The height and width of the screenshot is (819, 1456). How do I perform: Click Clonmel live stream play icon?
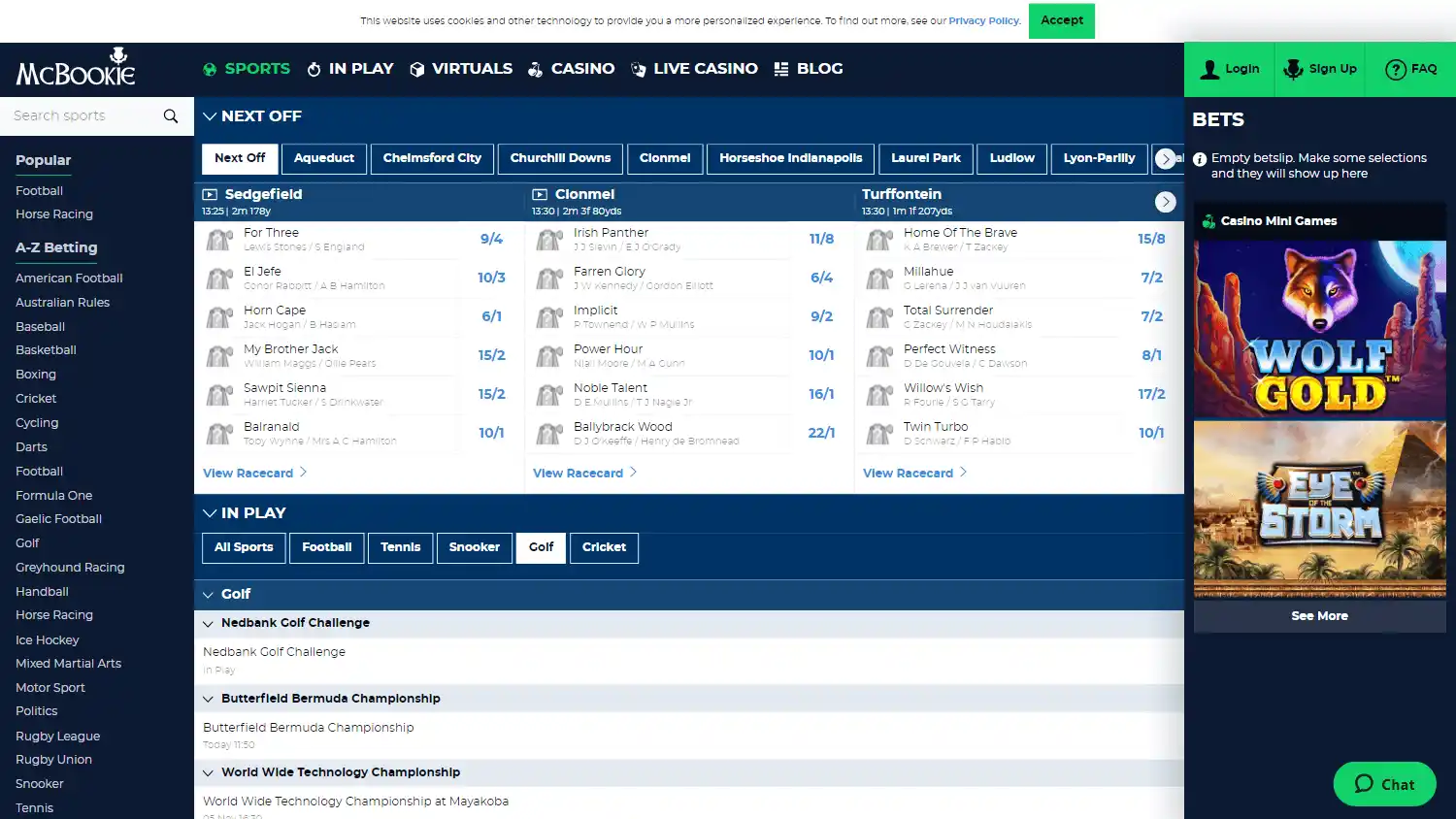540,194
